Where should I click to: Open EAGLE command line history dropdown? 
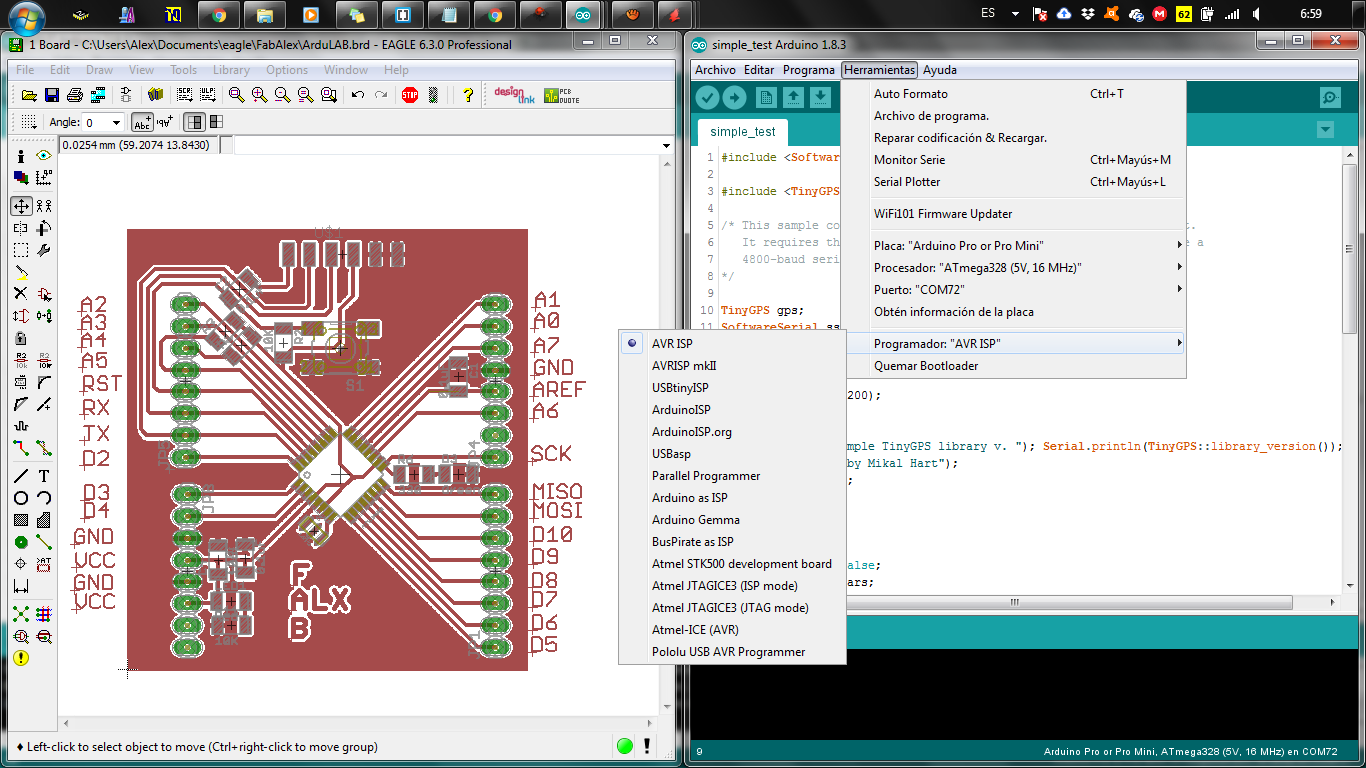tap(667, 146)
